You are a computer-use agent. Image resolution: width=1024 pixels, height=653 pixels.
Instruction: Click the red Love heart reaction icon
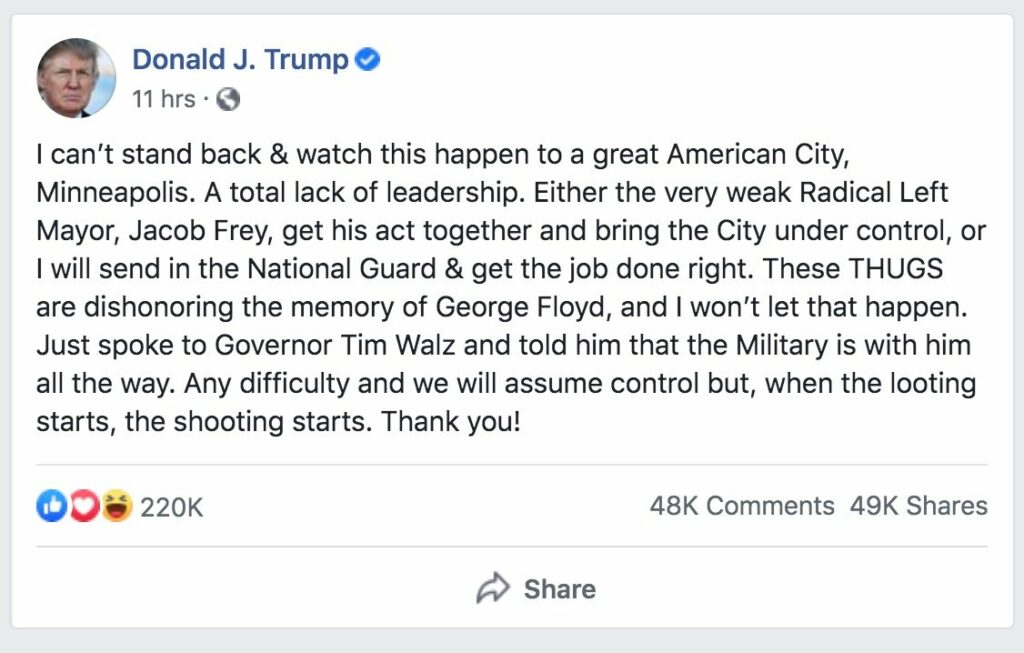[83, 507]
